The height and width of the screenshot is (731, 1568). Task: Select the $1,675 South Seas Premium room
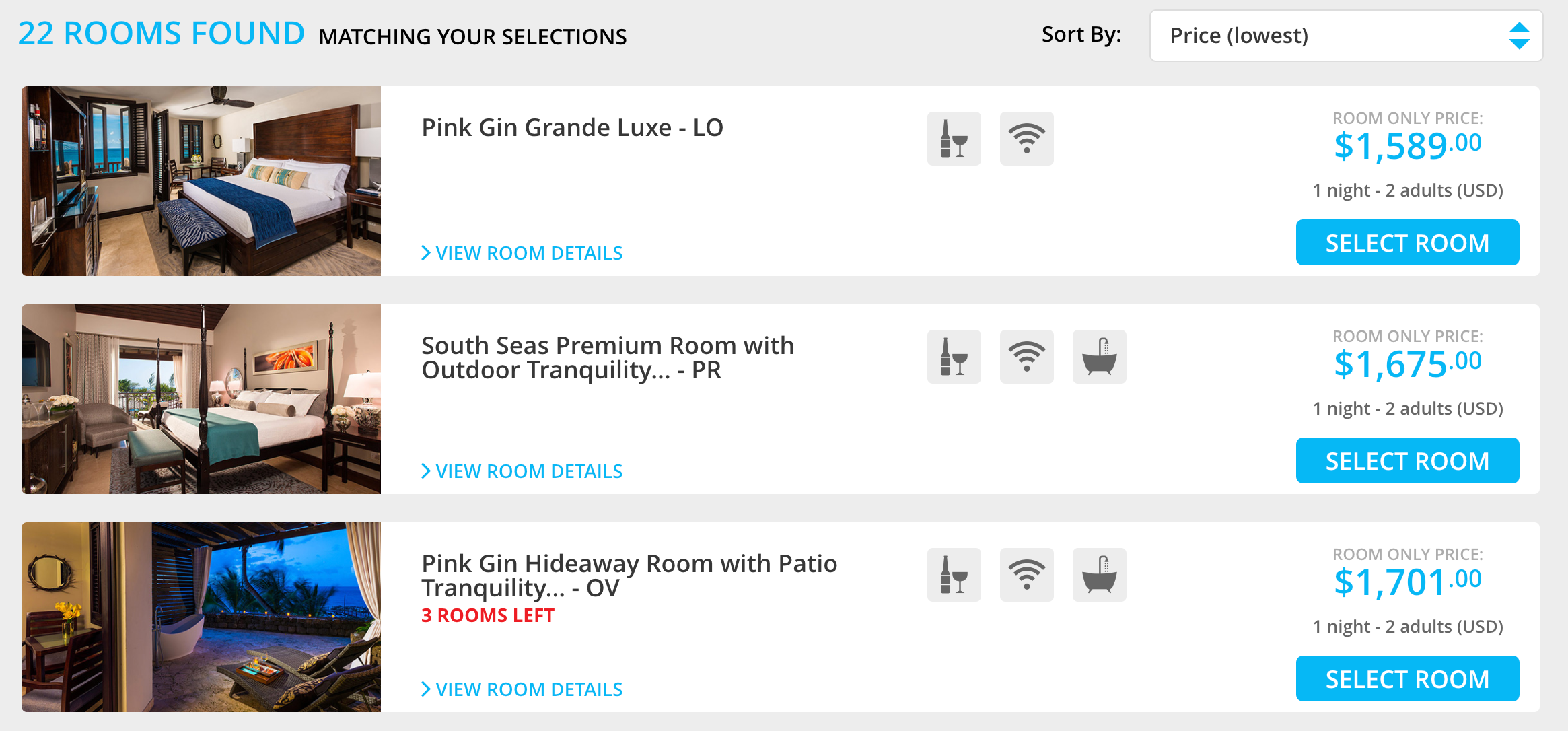coord(1407,460)
